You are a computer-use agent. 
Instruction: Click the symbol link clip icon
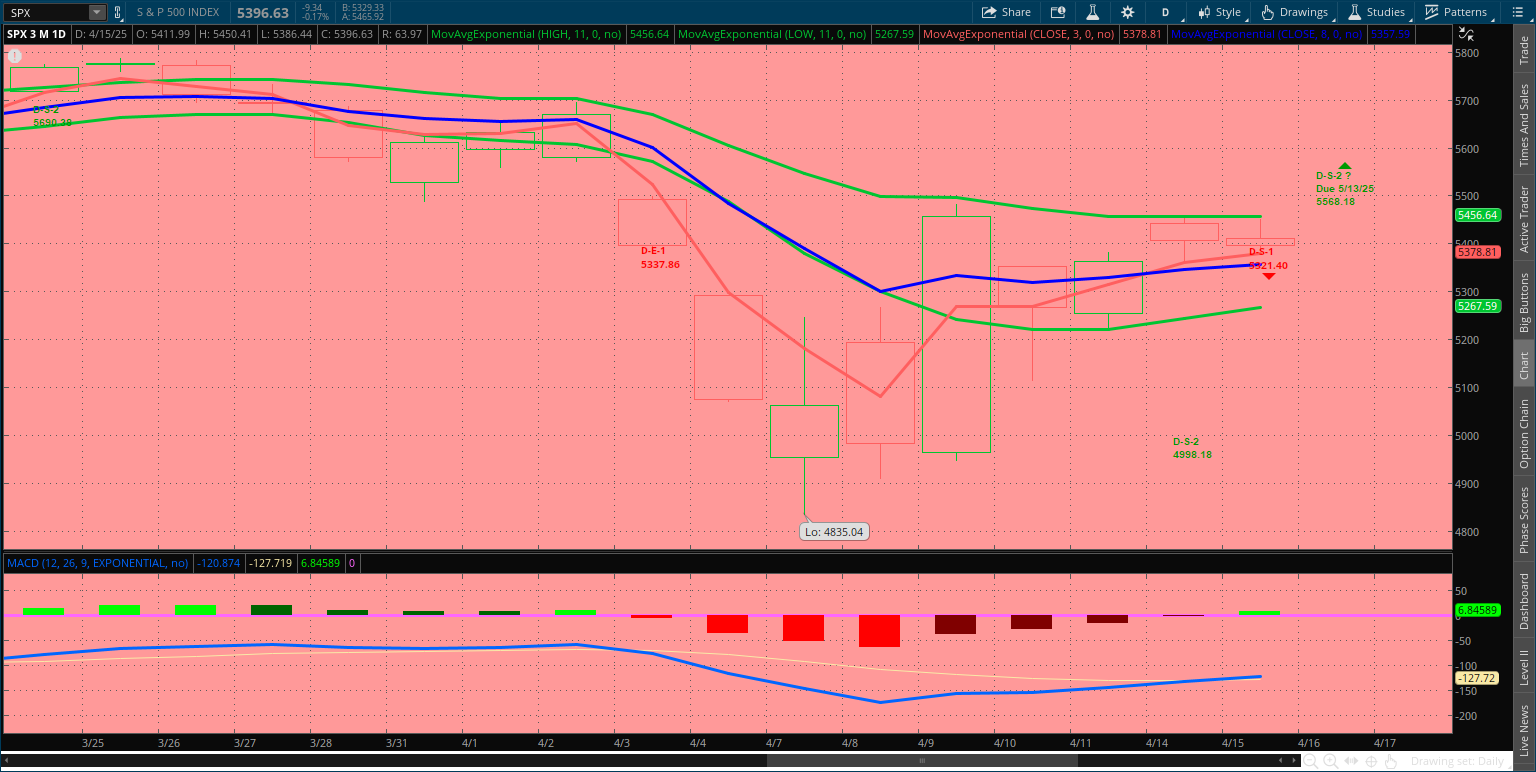tap(118, 13)
